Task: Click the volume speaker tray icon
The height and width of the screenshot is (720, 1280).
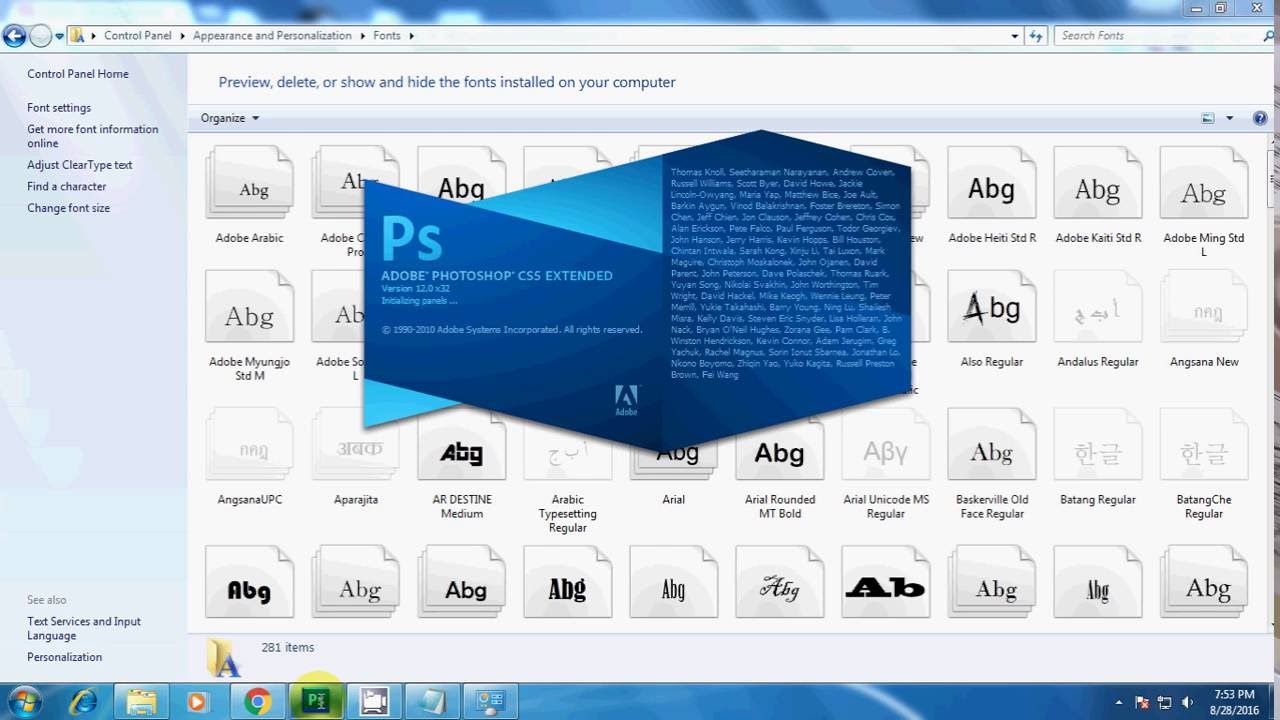Action: tap(1188, 702)
